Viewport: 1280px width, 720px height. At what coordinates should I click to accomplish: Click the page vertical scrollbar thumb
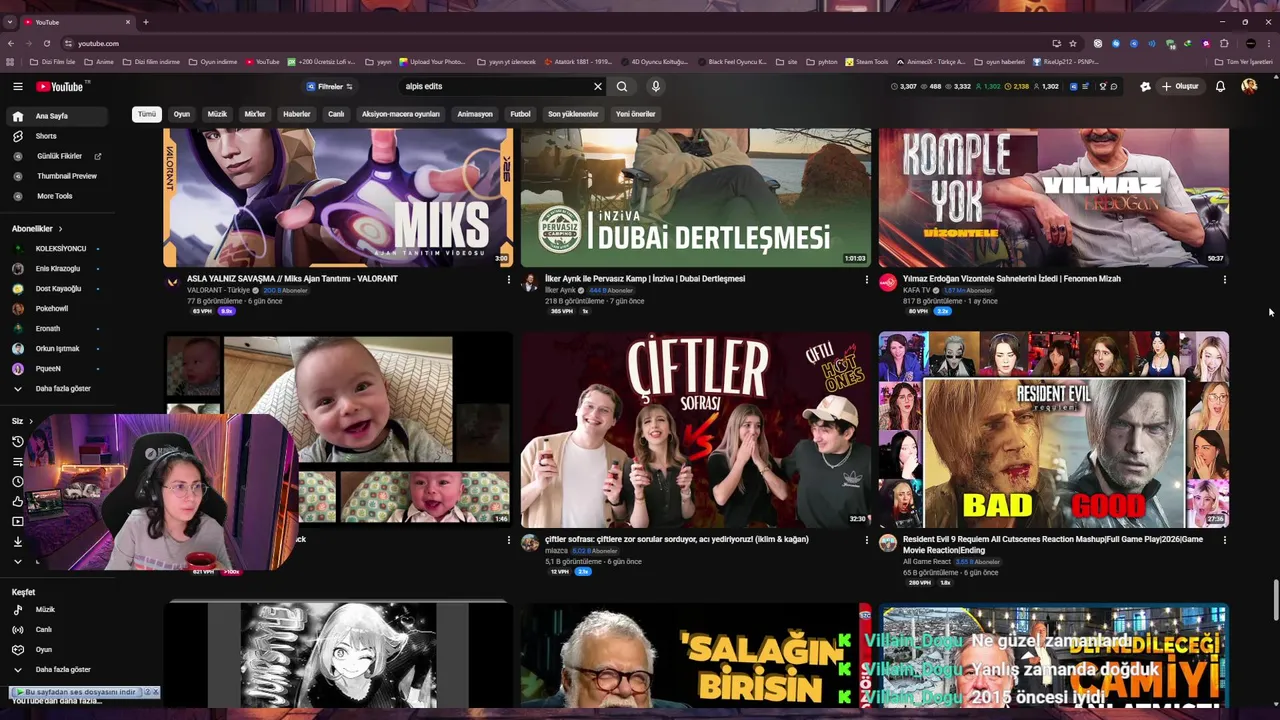[1274, 602]
